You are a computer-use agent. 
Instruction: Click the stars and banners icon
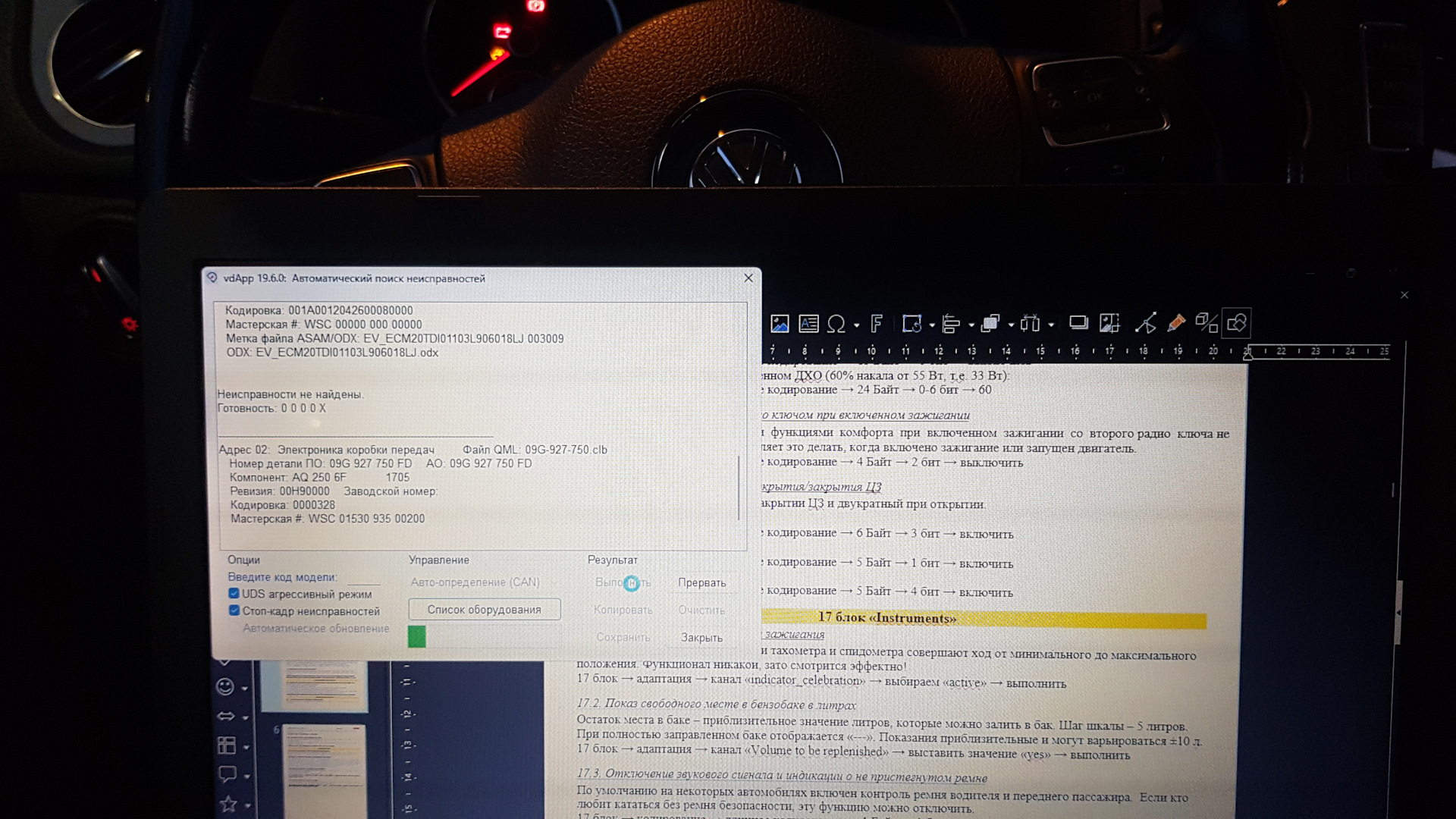click(x=227, y=804)
